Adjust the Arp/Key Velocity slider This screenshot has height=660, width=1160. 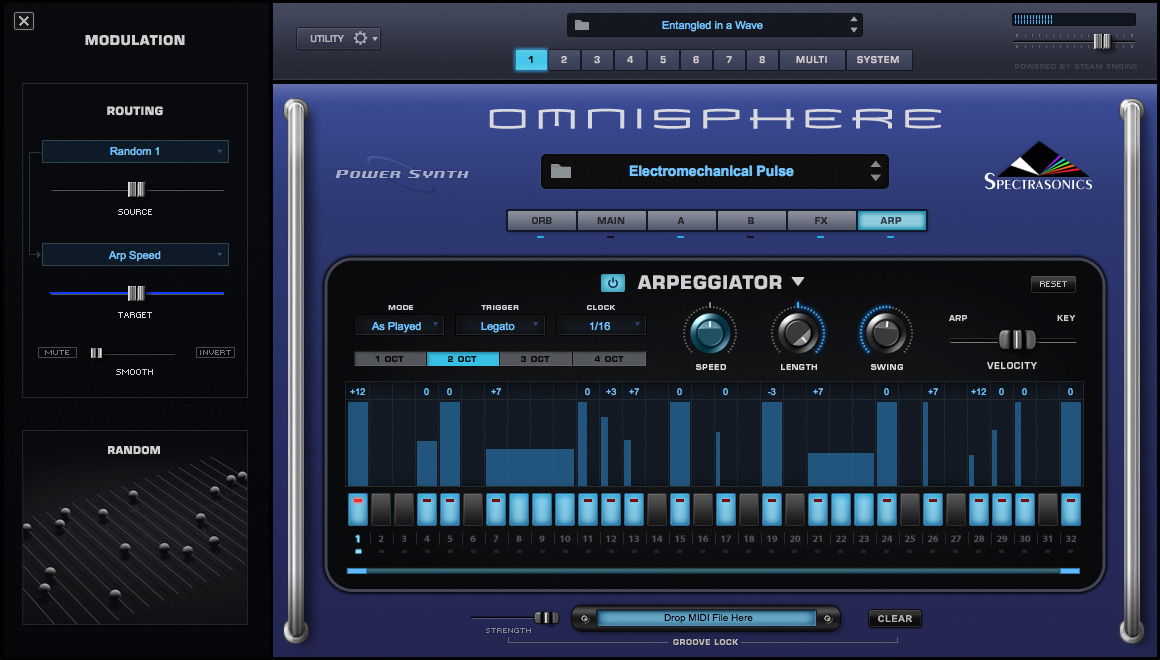point(1016,340)
